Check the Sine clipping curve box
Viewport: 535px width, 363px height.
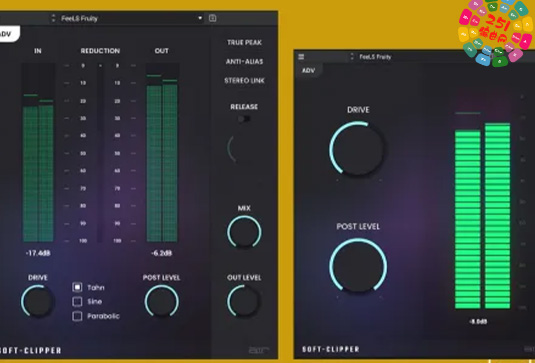(x=77, y=302)
